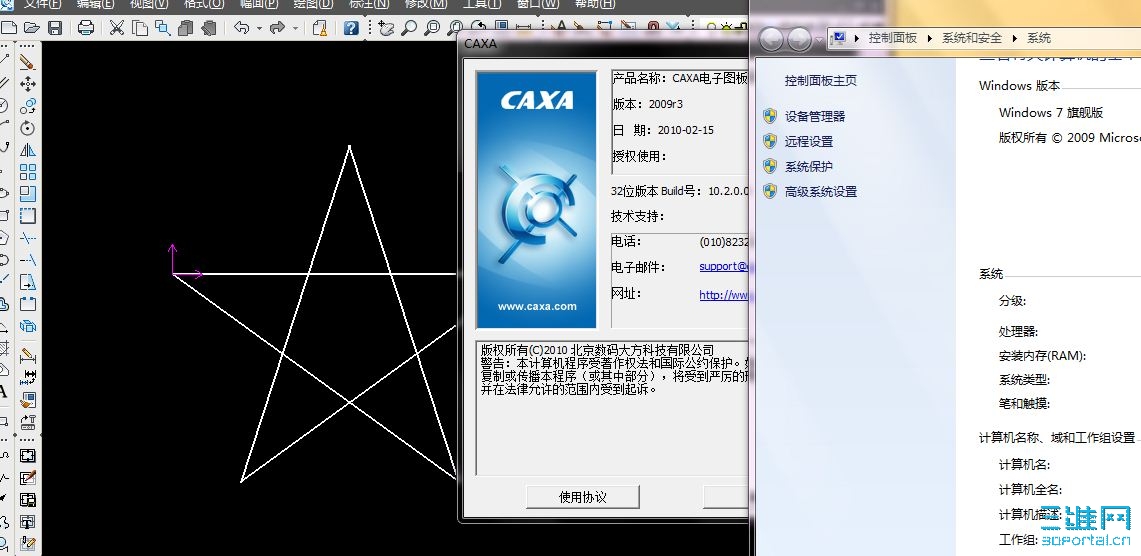Open the http website link
Image resolution: width=1141 pixels, height=556 pixels.
[724, 295]
